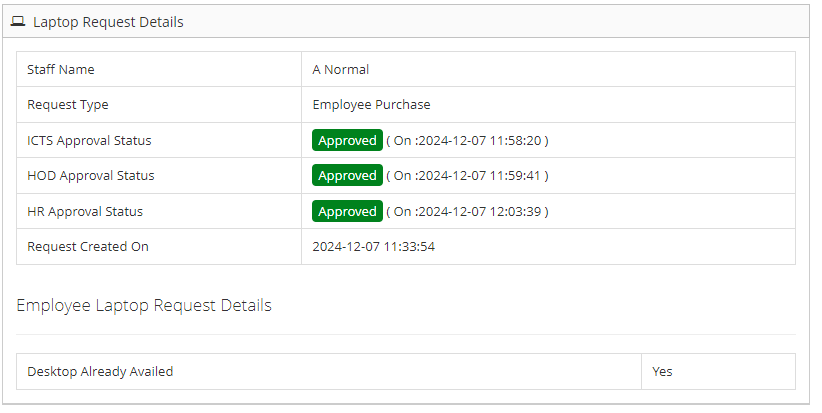Click the HR Approved status badge
822x413 pixels.
[347, 212]
